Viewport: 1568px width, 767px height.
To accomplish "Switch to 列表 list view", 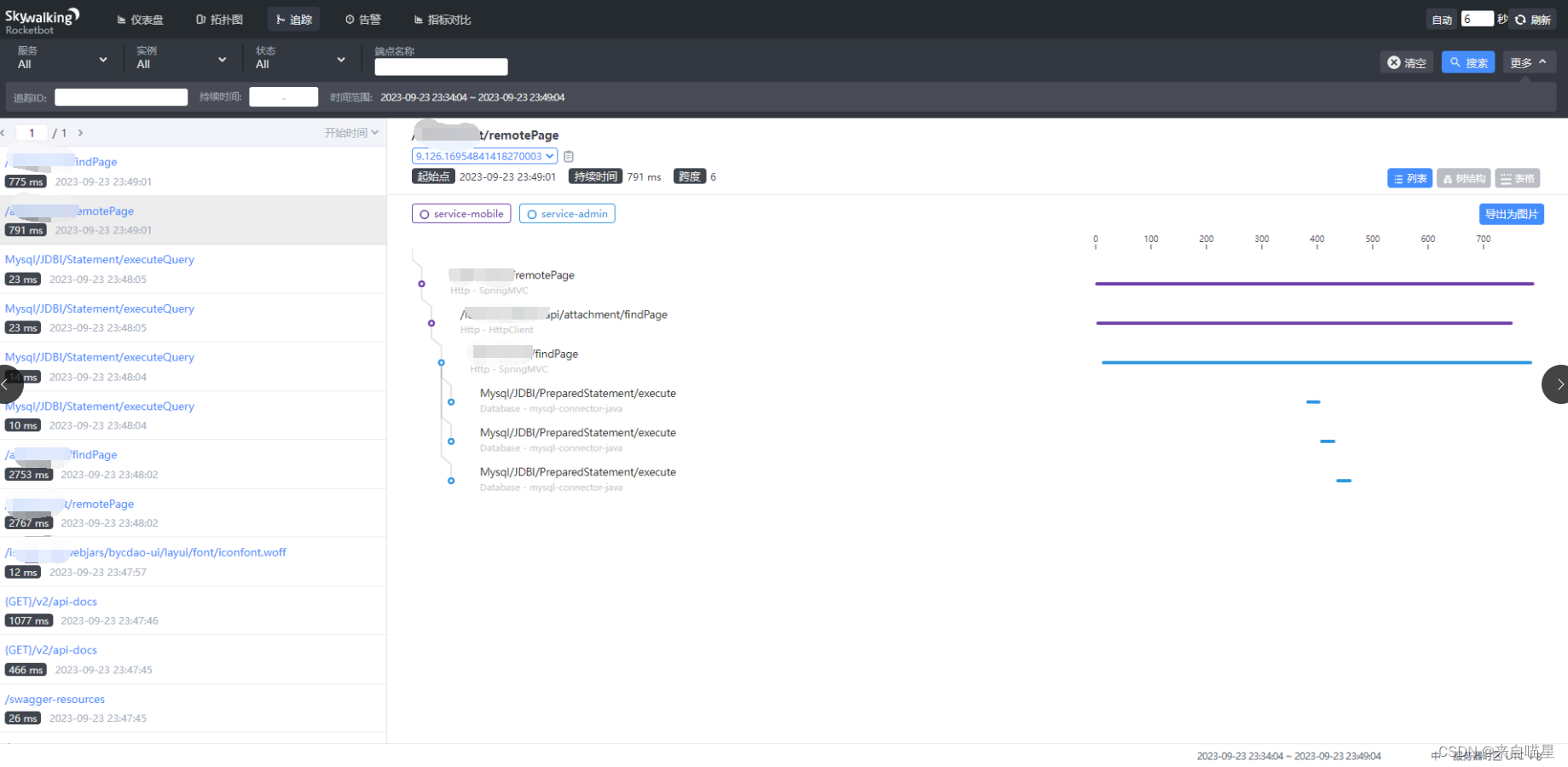I will (1409, 178).
